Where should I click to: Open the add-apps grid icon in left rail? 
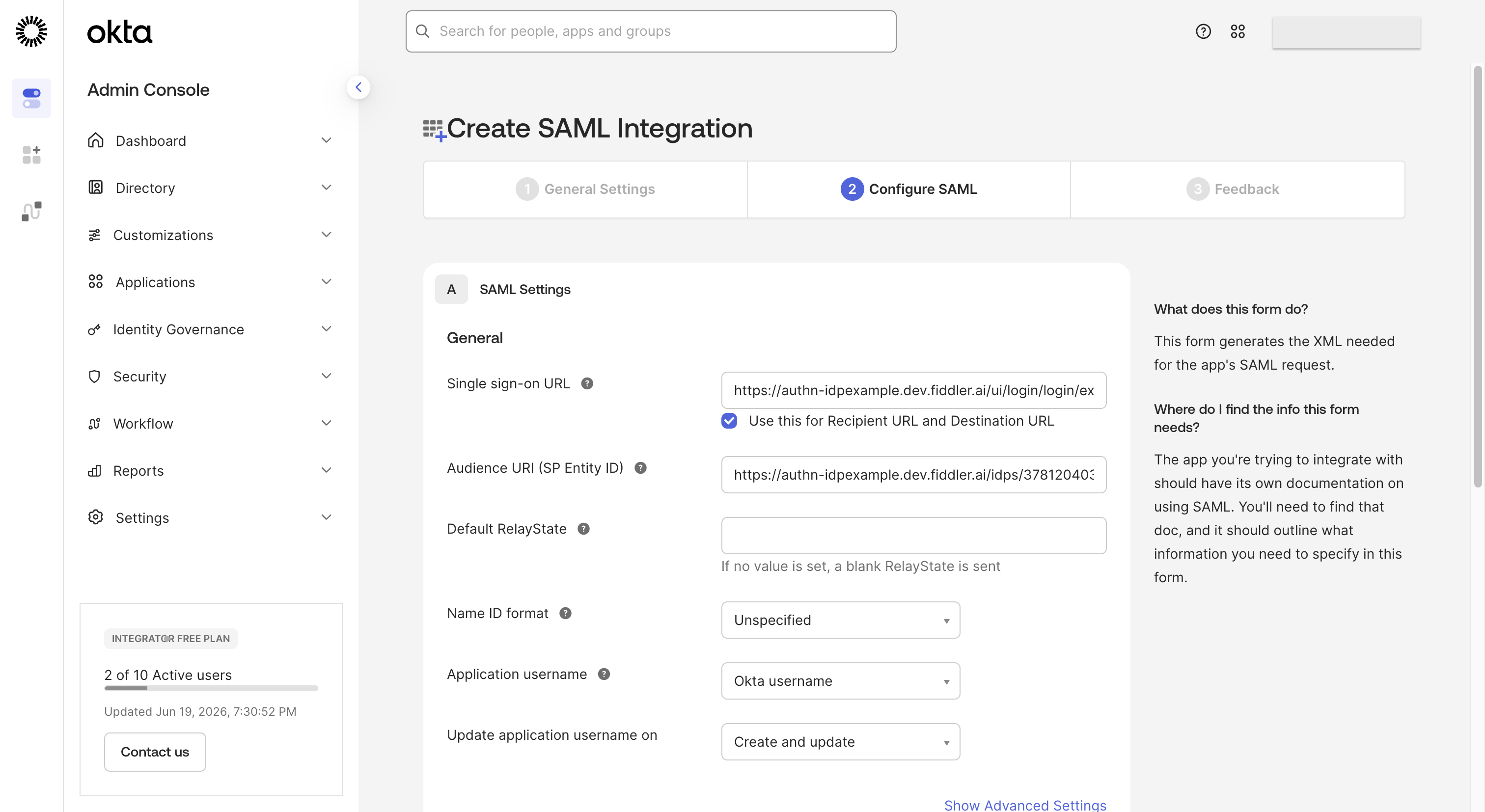[31, 155]
